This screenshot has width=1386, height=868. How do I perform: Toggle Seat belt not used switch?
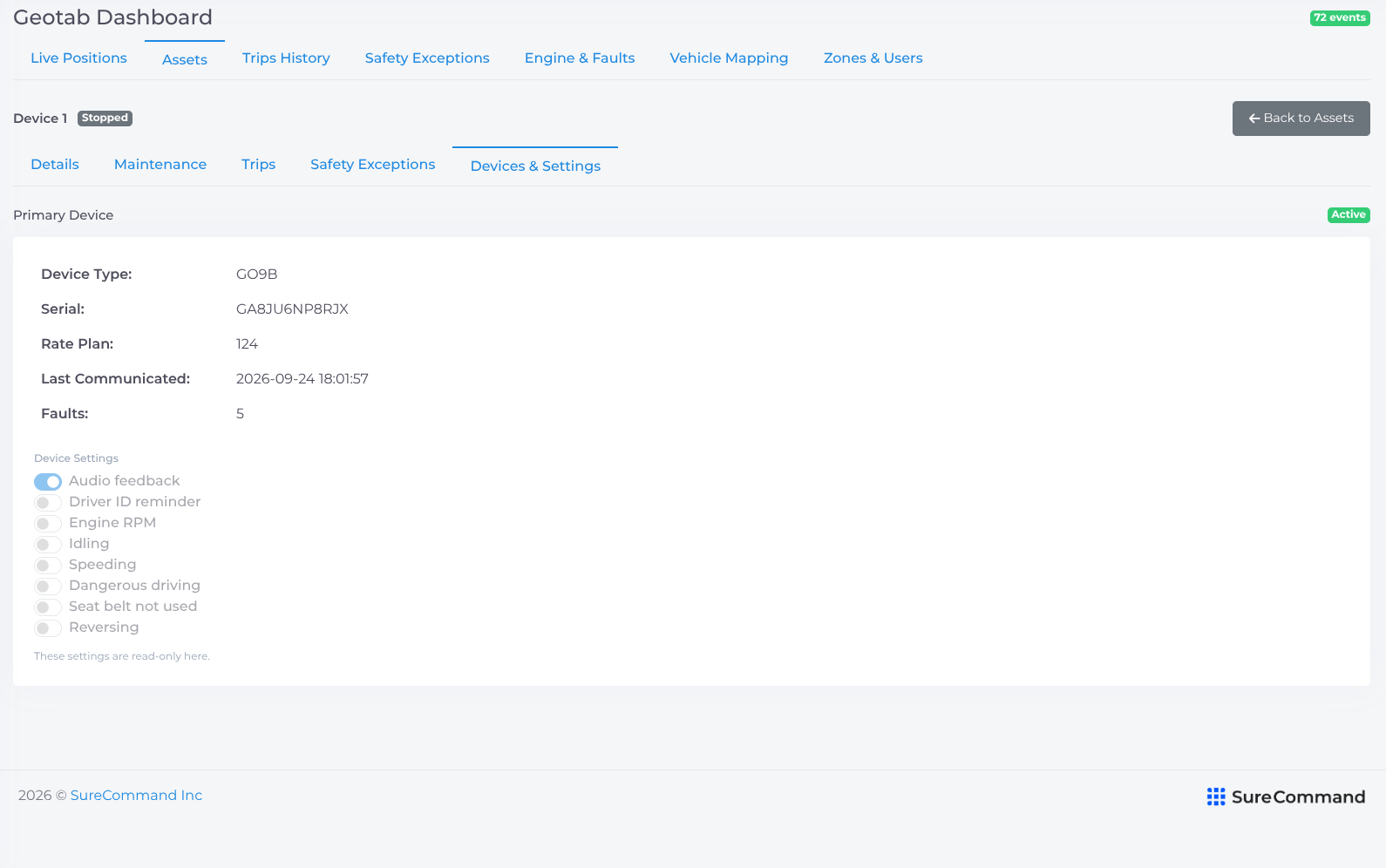pos(48,607)
